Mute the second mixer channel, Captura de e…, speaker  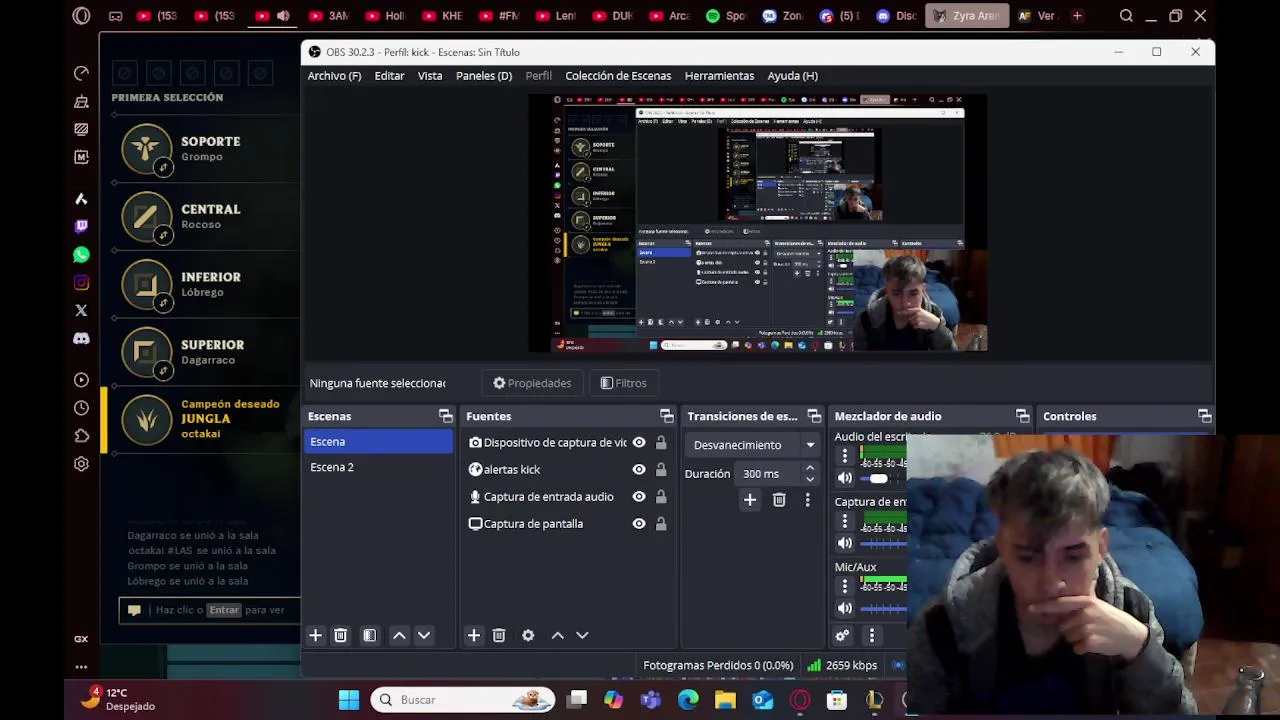845,543
